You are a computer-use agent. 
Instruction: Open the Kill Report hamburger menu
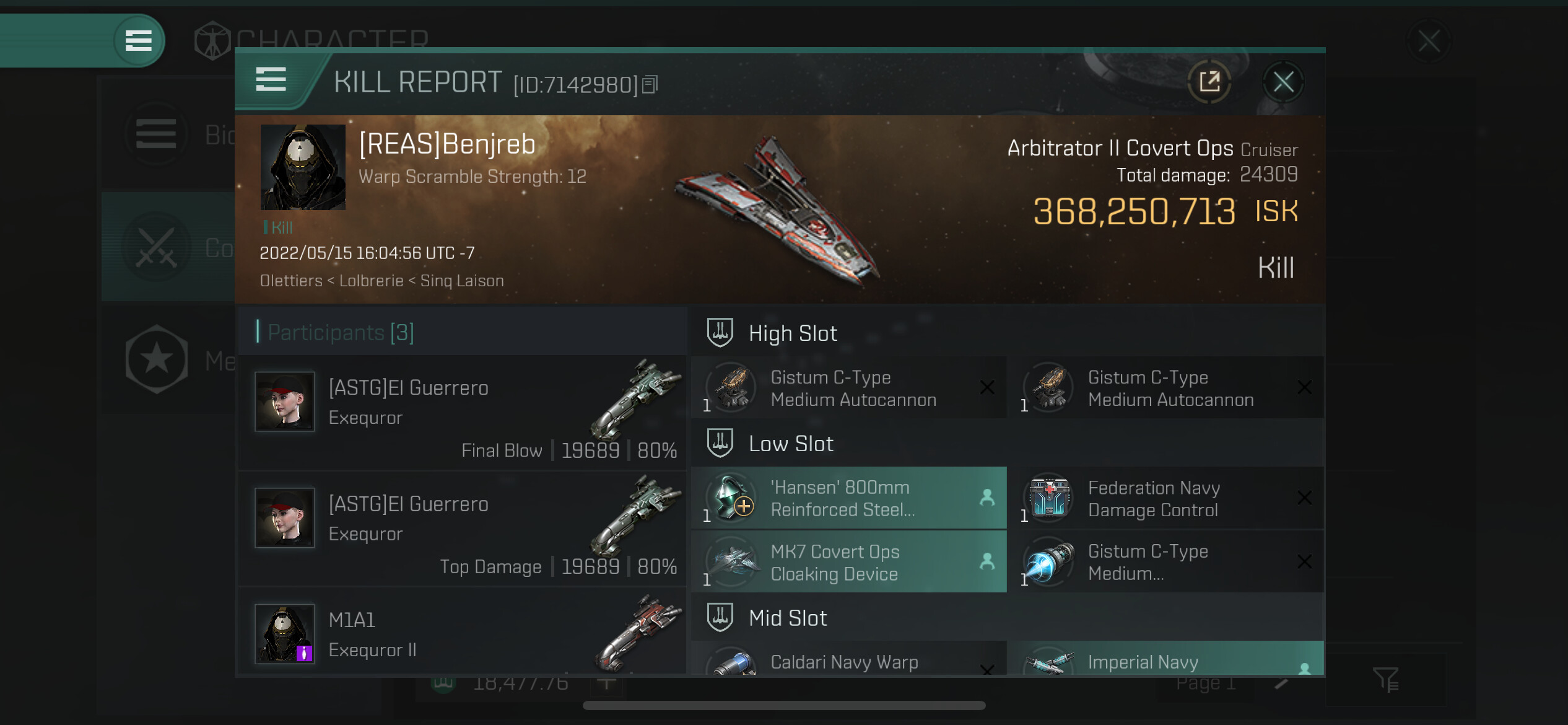tap(271, 80)
